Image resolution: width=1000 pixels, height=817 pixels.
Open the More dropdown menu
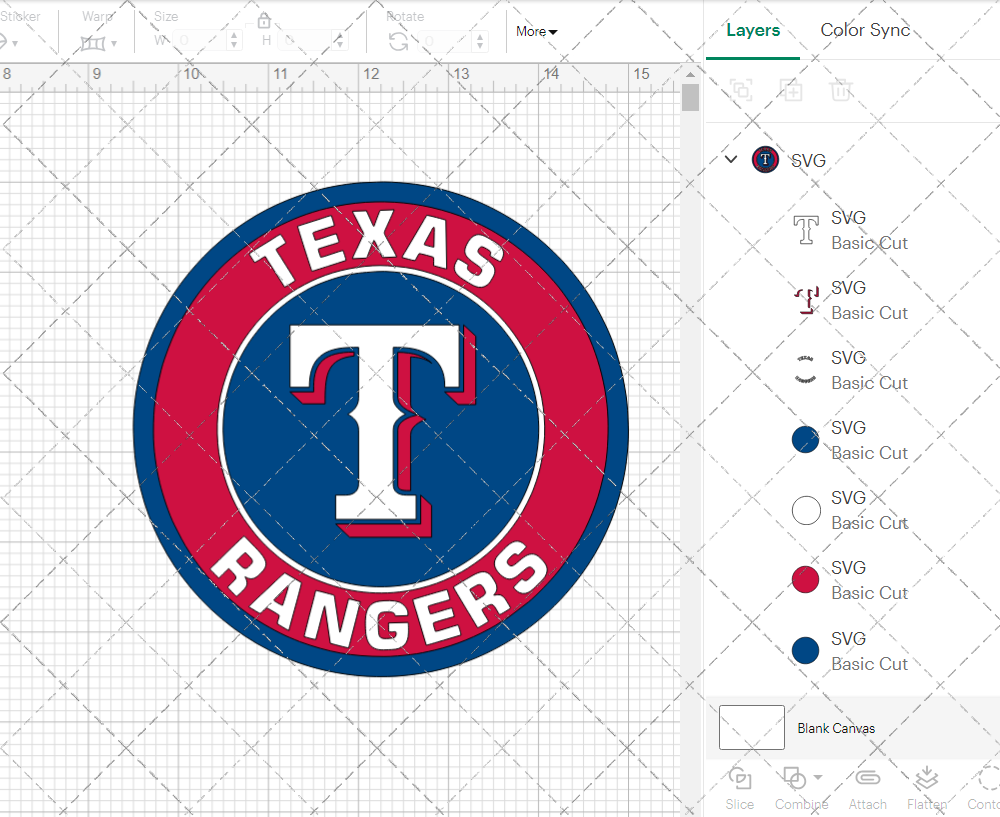(x=536, y=31)
